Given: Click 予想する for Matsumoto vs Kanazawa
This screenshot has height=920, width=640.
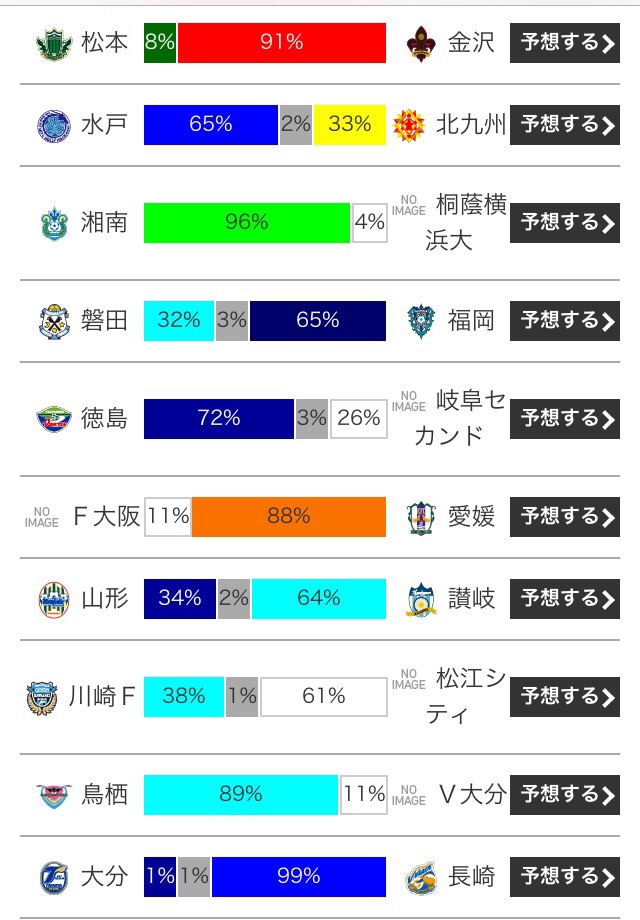Looking at the screenshot, I should 564,43.
